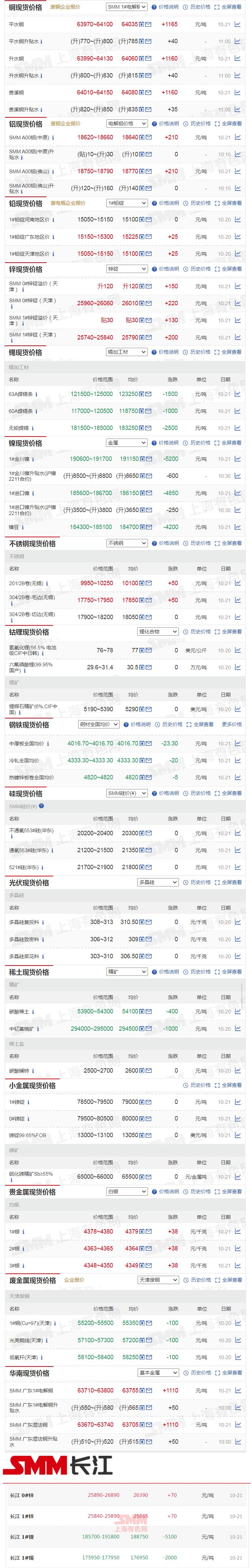252x1568 pixels.
Task: Expand the 多晶硅 dropdown in photovoltaic section
Action: [x=158, y=882]
